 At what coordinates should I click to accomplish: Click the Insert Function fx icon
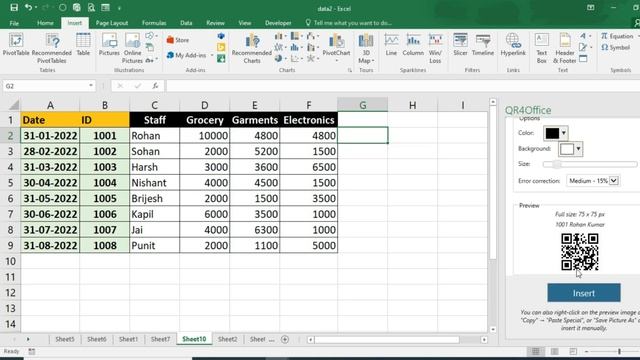(155, 86)
